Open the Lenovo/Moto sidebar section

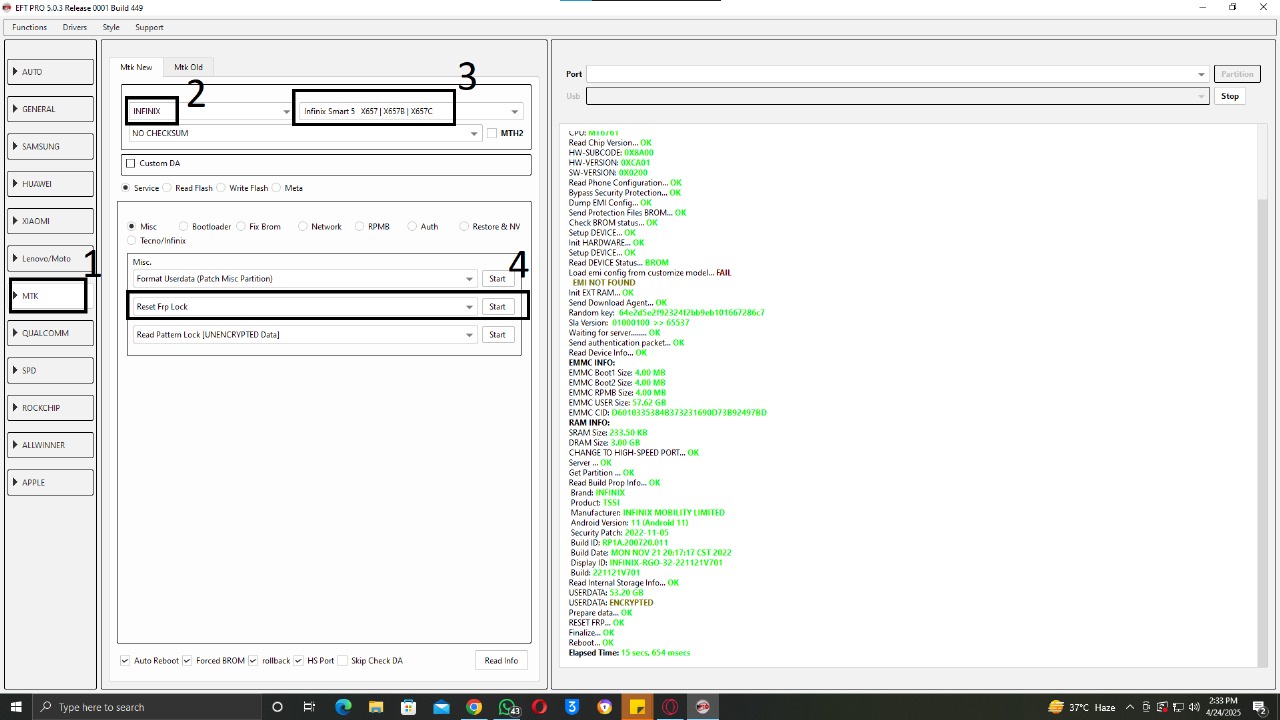point(51,258)
